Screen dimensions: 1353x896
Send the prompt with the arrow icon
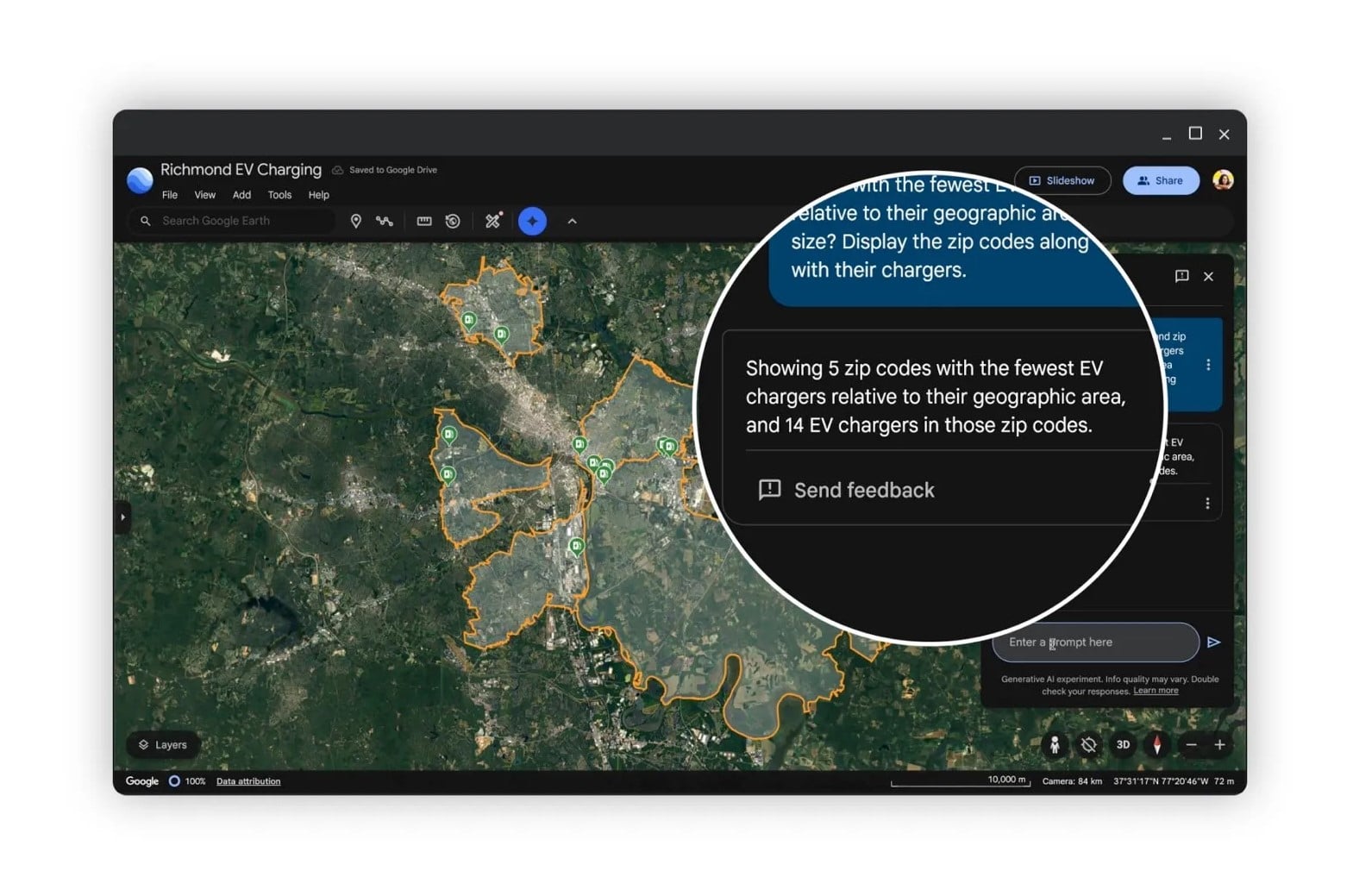point(1213,642)
